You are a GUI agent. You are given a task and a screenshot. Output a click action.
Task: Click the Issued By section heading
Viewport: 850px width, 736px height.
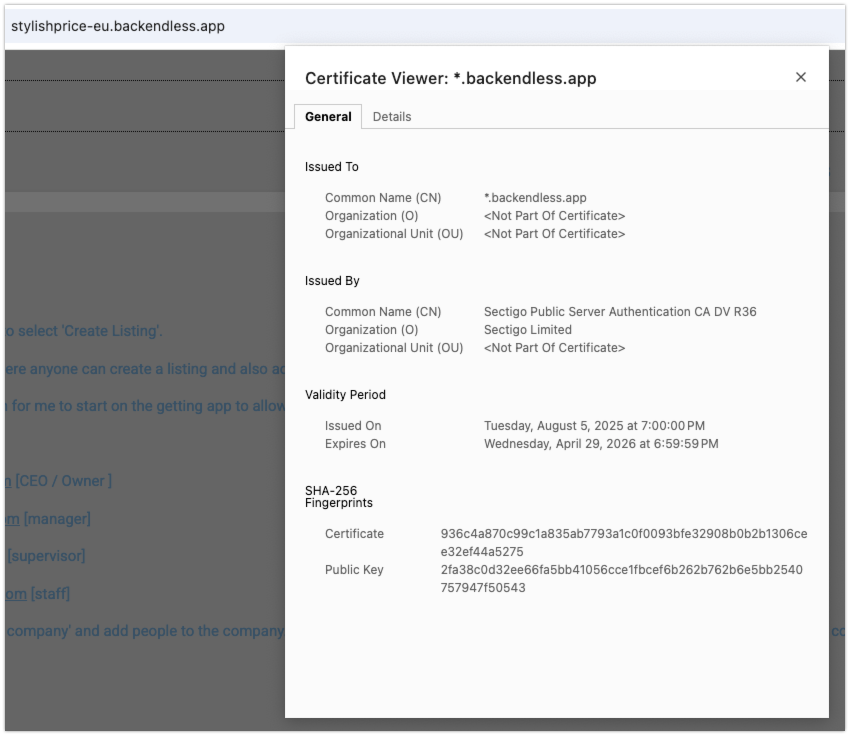tap(332, 281)
